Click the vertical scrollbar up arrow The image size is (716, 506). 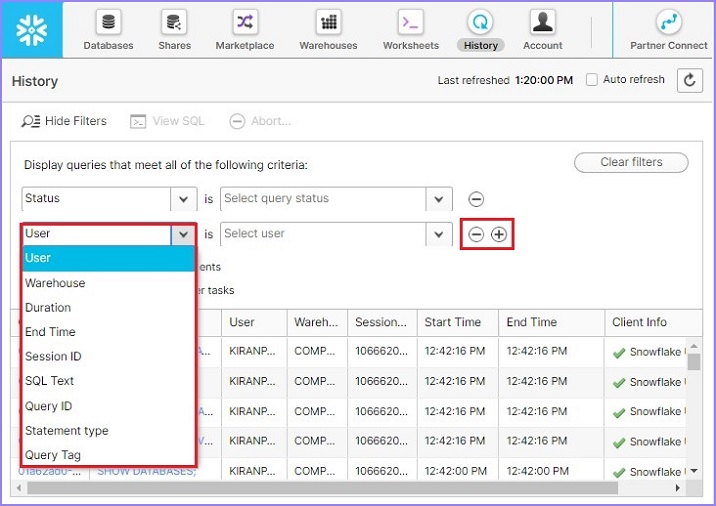(694, 346)
